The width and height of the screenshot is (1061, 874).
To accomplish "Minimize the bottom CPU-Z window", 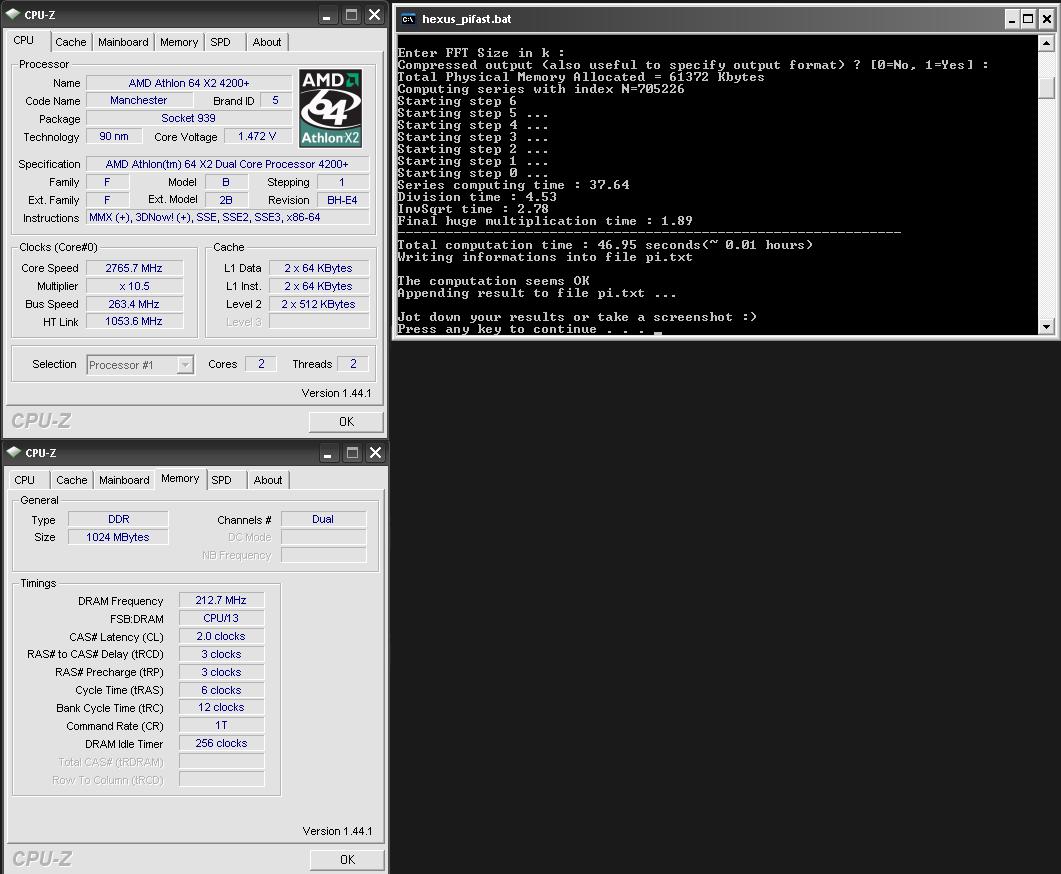I will pos(328,453).
